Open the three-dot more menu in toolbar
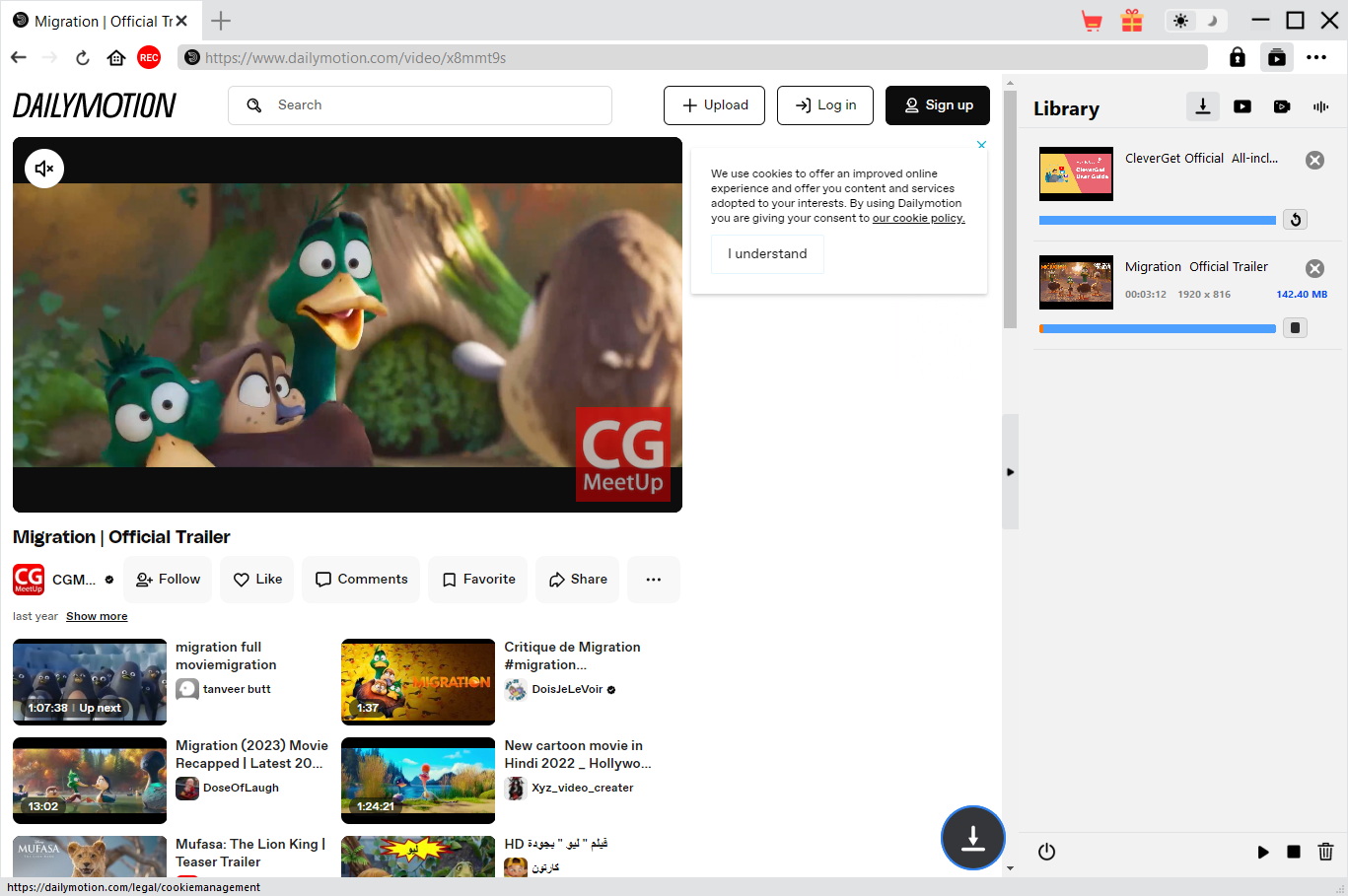1348x896 pixels. 1316,58
